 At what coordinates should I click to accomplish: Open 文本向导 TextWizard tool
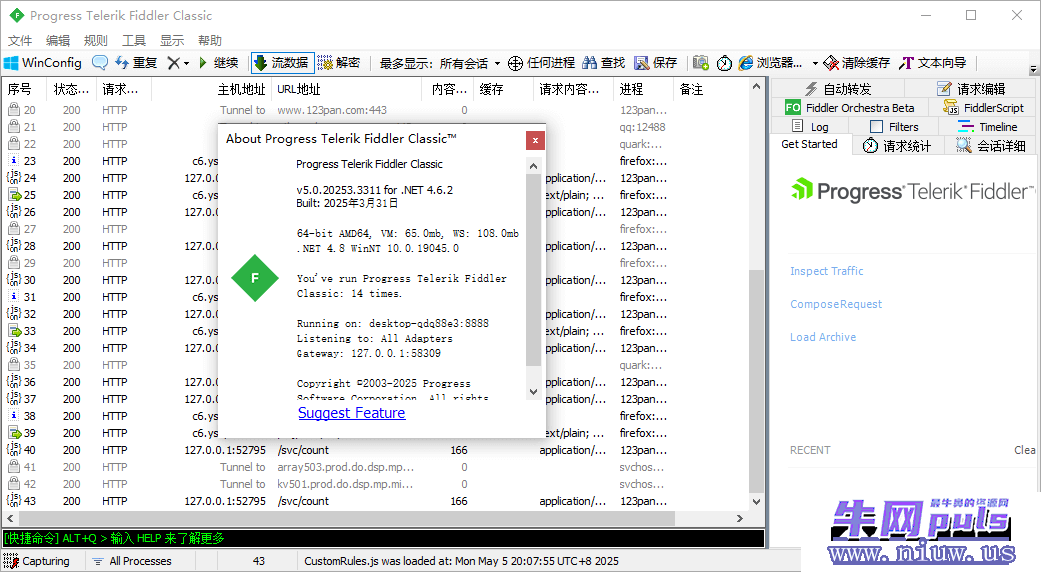click(933, 63)
